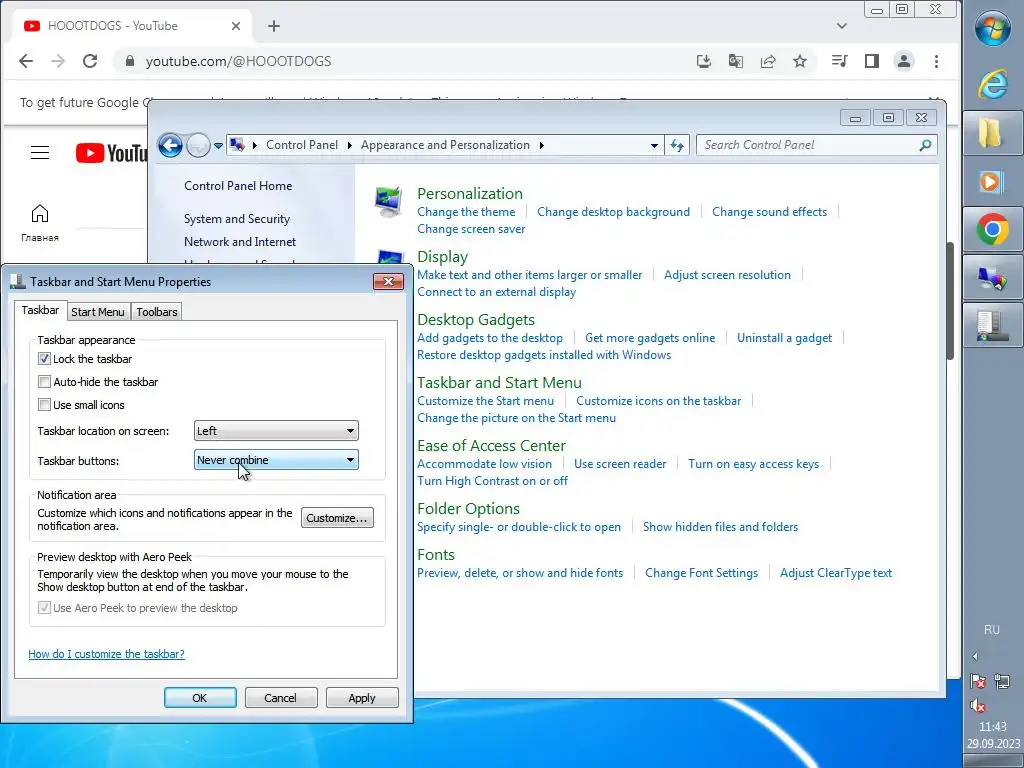Open recent pages dropdown arrow

[x=218, y=146]
